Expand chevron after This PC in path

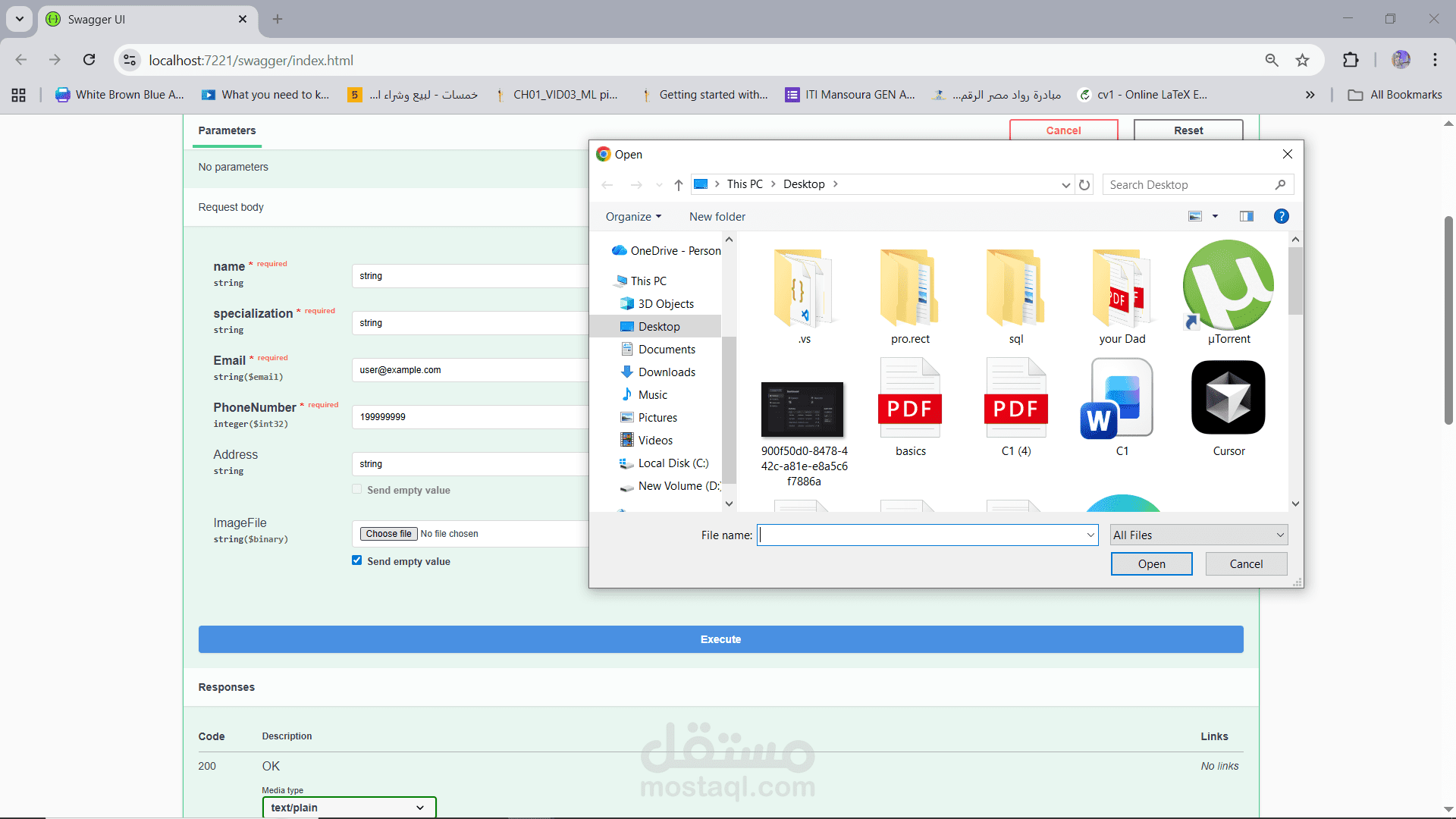click(x=773, y=184)
